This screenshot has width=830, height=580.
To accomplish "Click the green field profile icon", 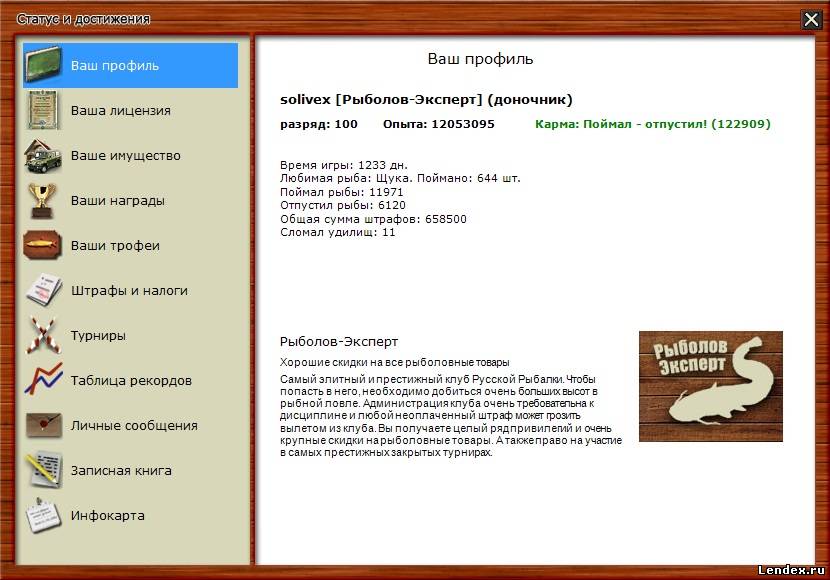I will tap(43, 66).
